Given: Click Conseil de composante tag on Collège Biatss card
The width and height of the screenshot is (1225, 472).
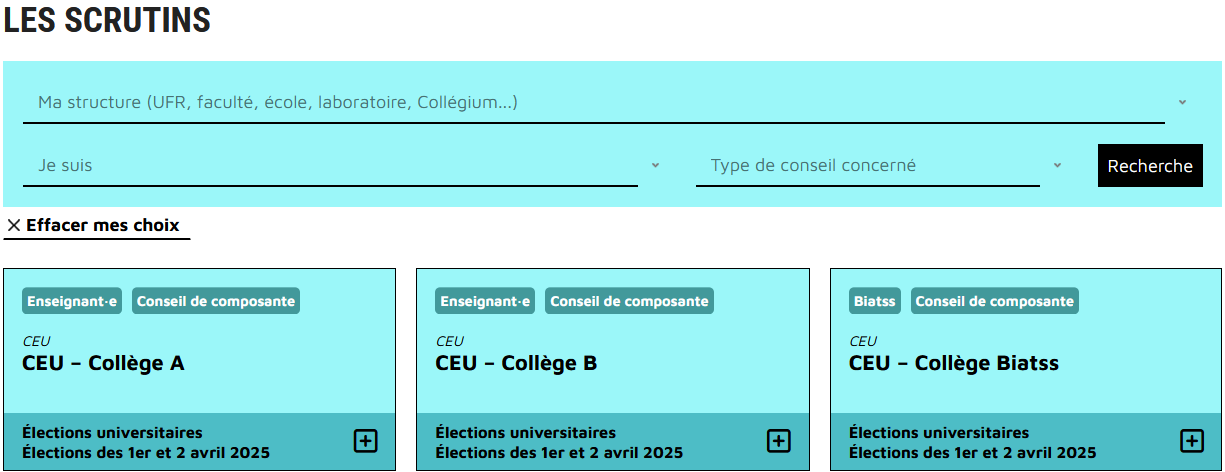Looking at the screenshot, I should pos(994,301).
